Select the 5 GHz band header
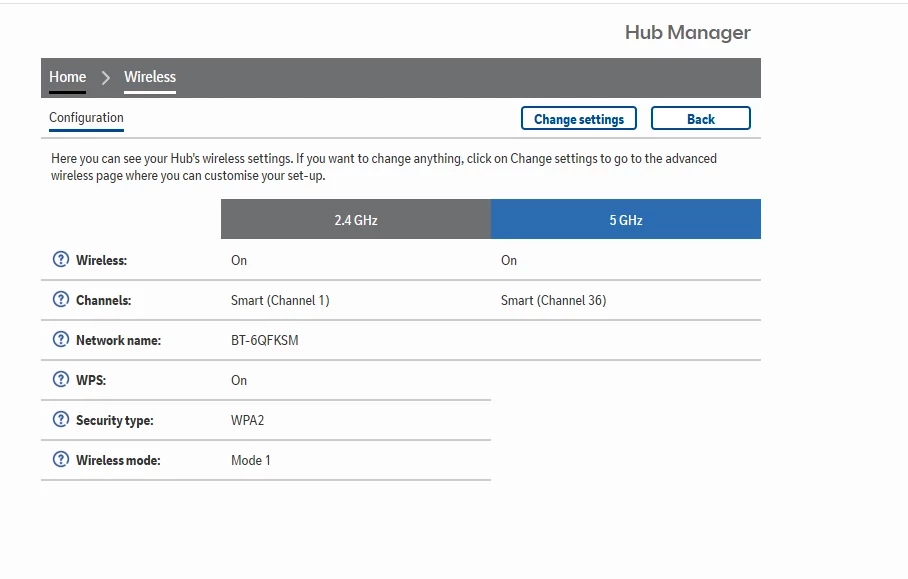 coord(626,220)
